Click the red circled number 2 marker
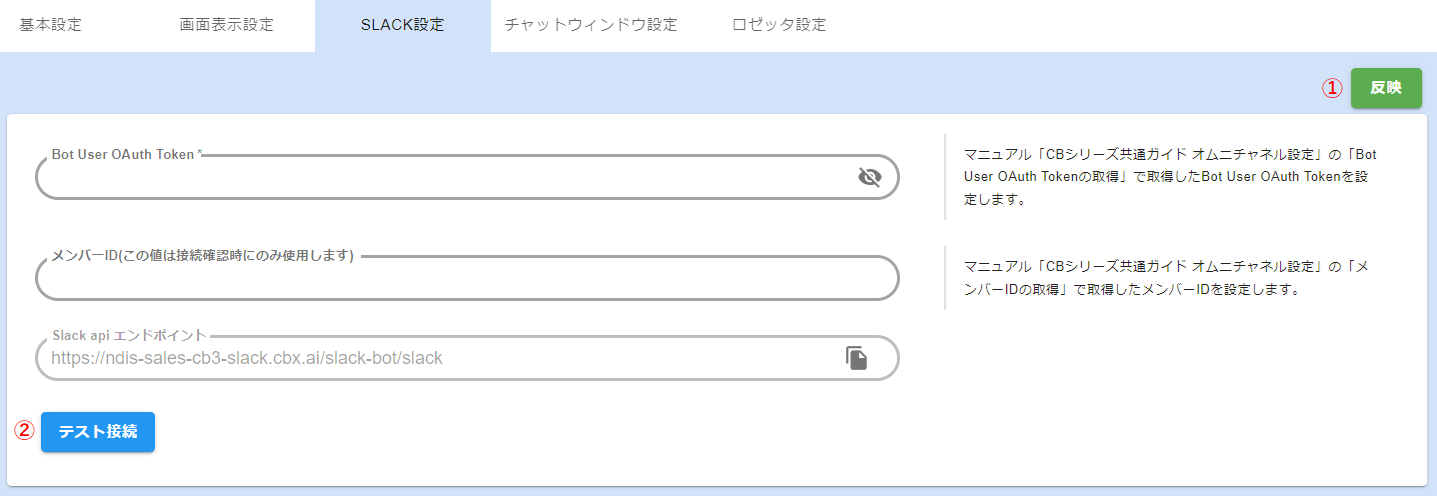1437x496 pixels. 23,431
